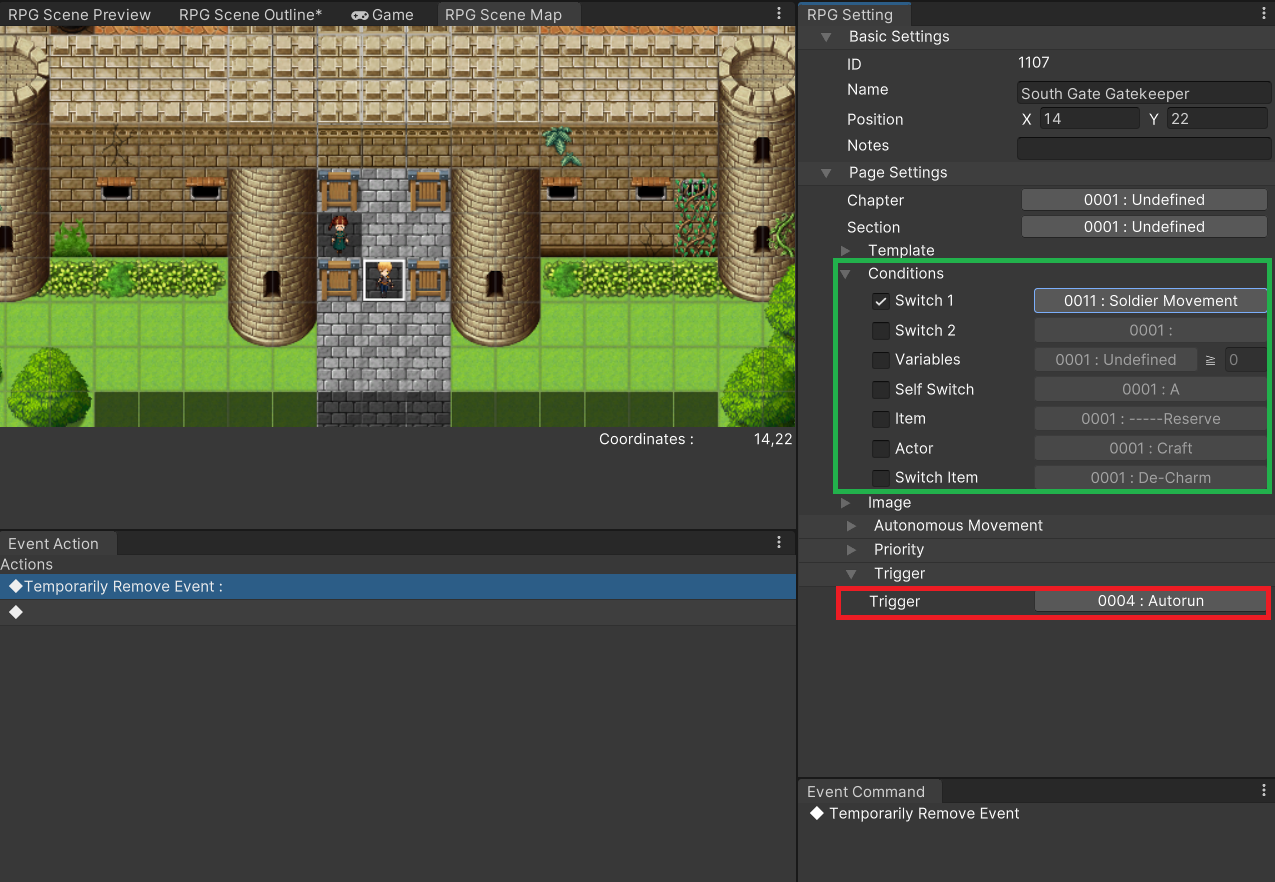The image size is (1275, 882).
Task: Expand the Template section
Action: (846, 250)
